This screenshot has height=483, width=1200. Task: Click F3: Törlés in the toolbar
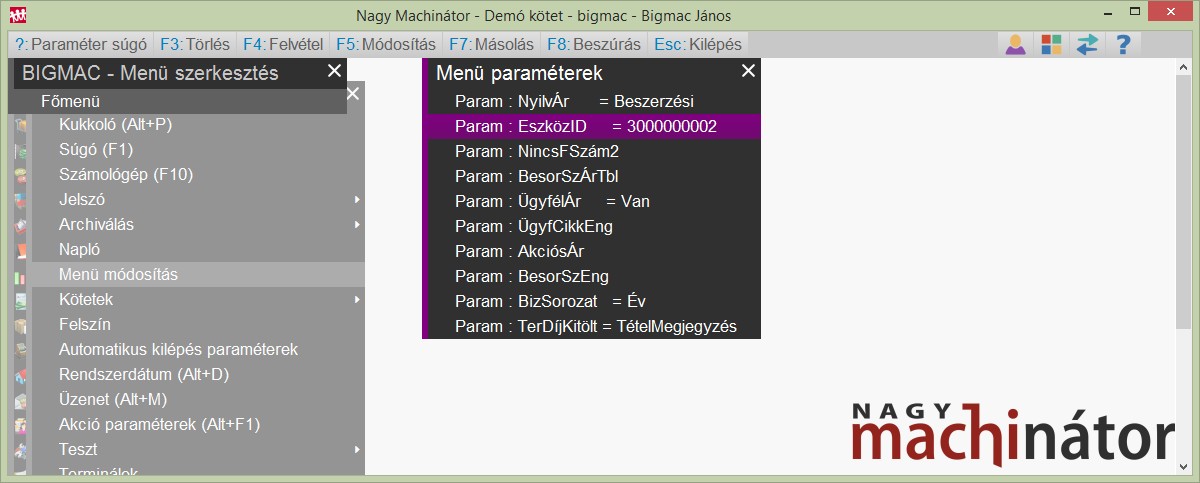(195, 44)
